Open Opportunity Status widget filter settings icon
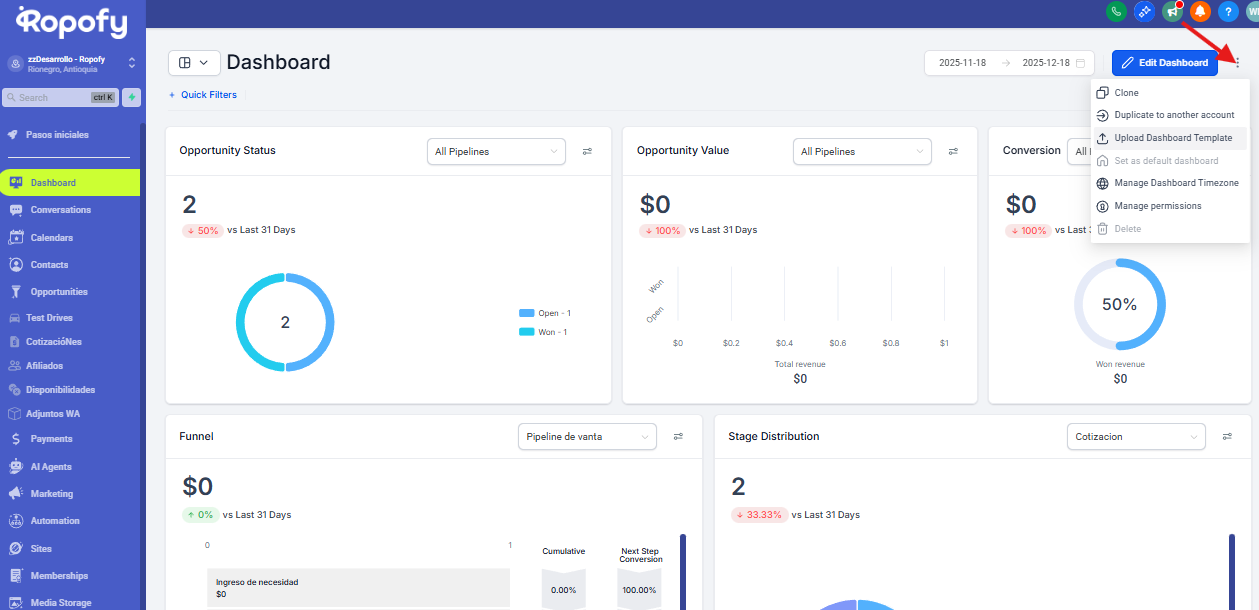 point(587,152)
